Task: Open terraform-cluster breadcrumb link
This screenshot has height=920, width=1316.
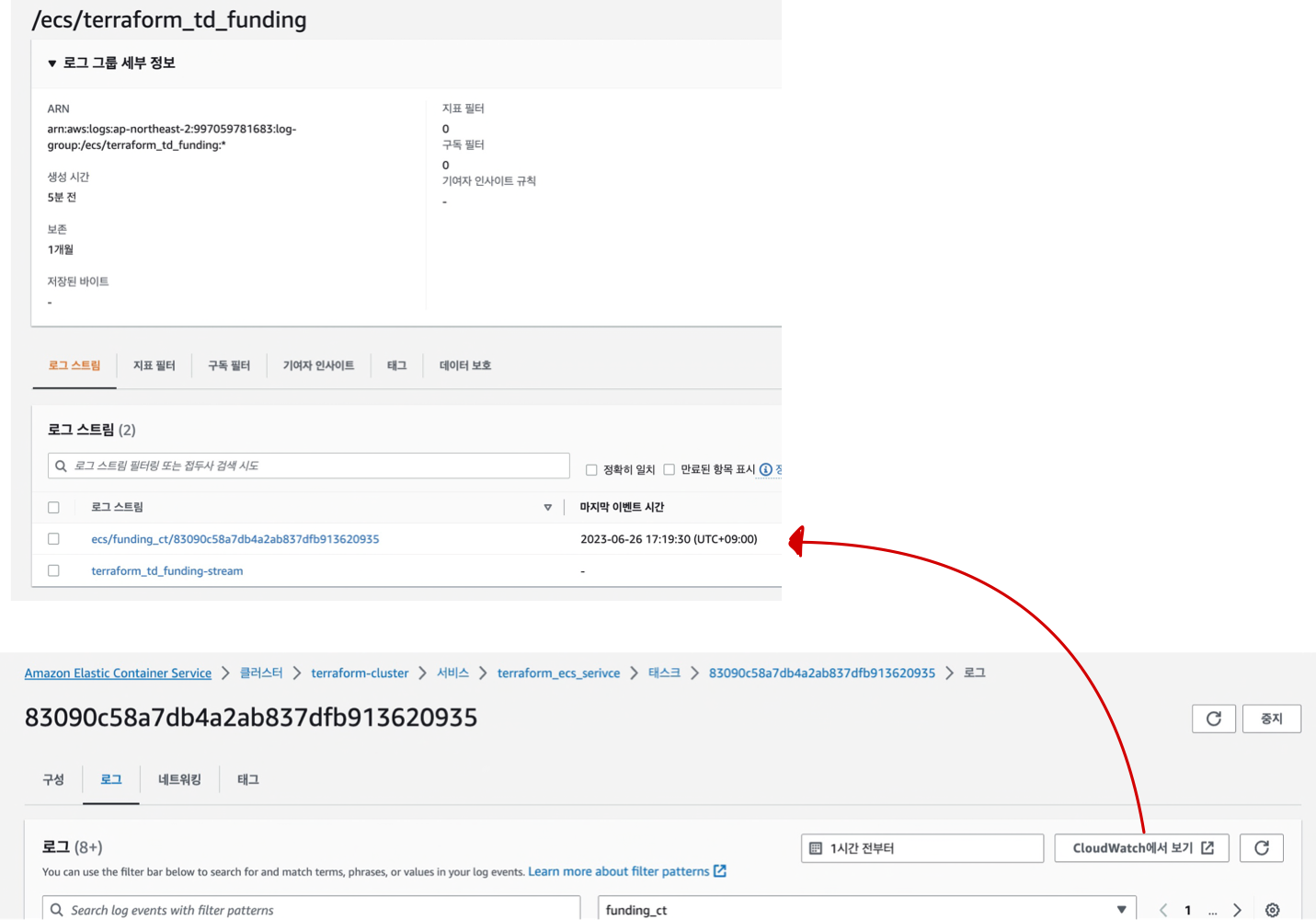Action: tap(360, 673)
